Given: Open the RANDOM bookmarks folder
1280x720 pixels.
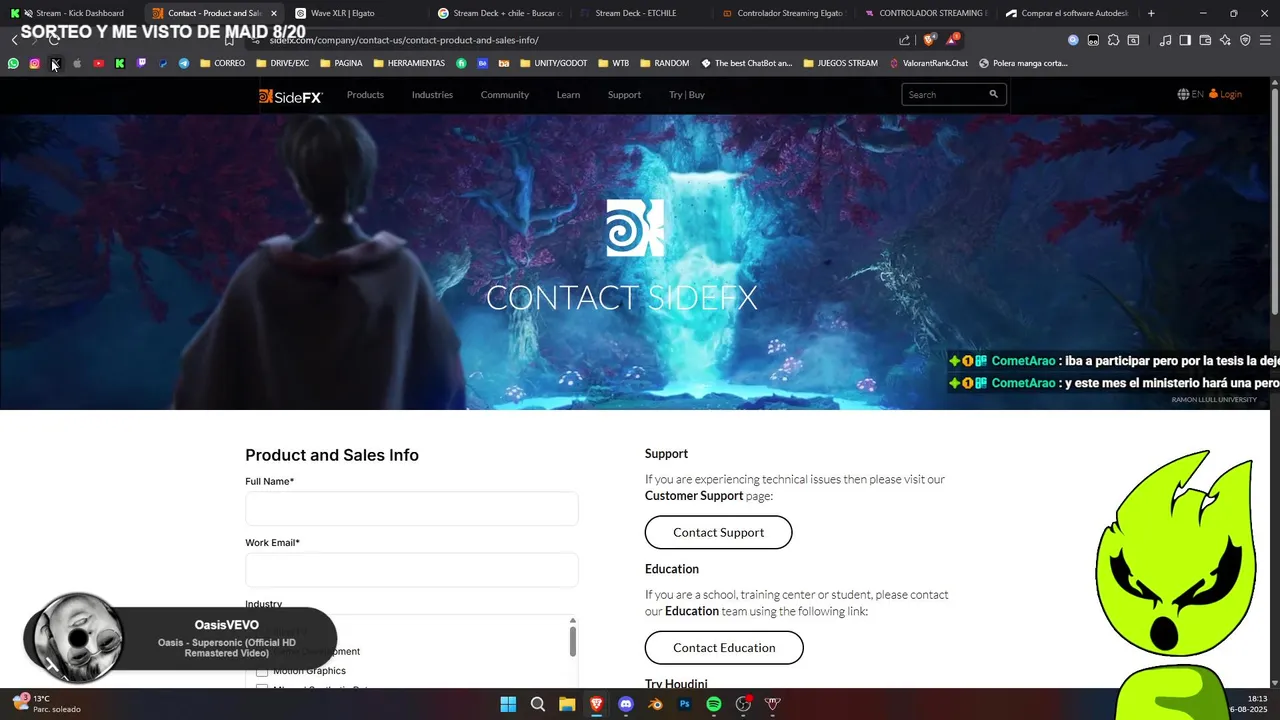Looking at the screenshot, I should [664, 63].
